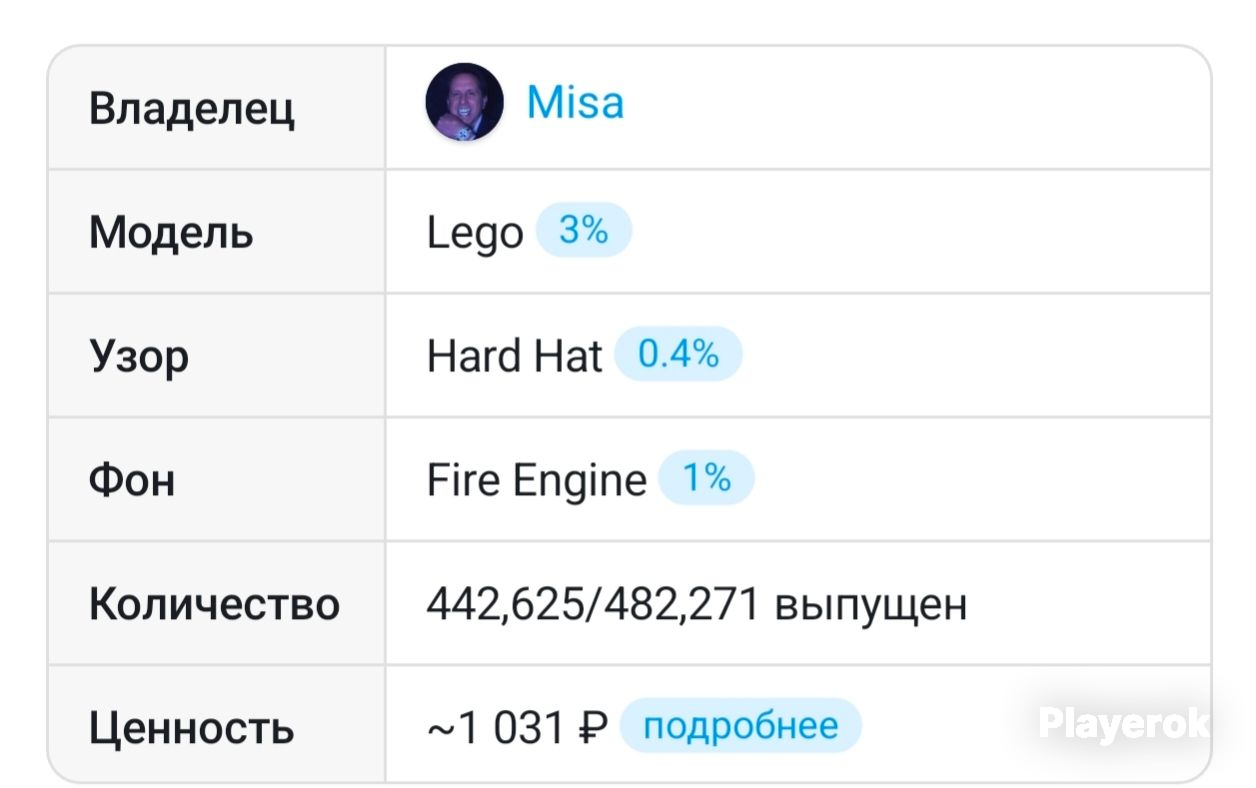Click the Модель row label
Viewport: 1256px width, 788px height.
(171, 233)
